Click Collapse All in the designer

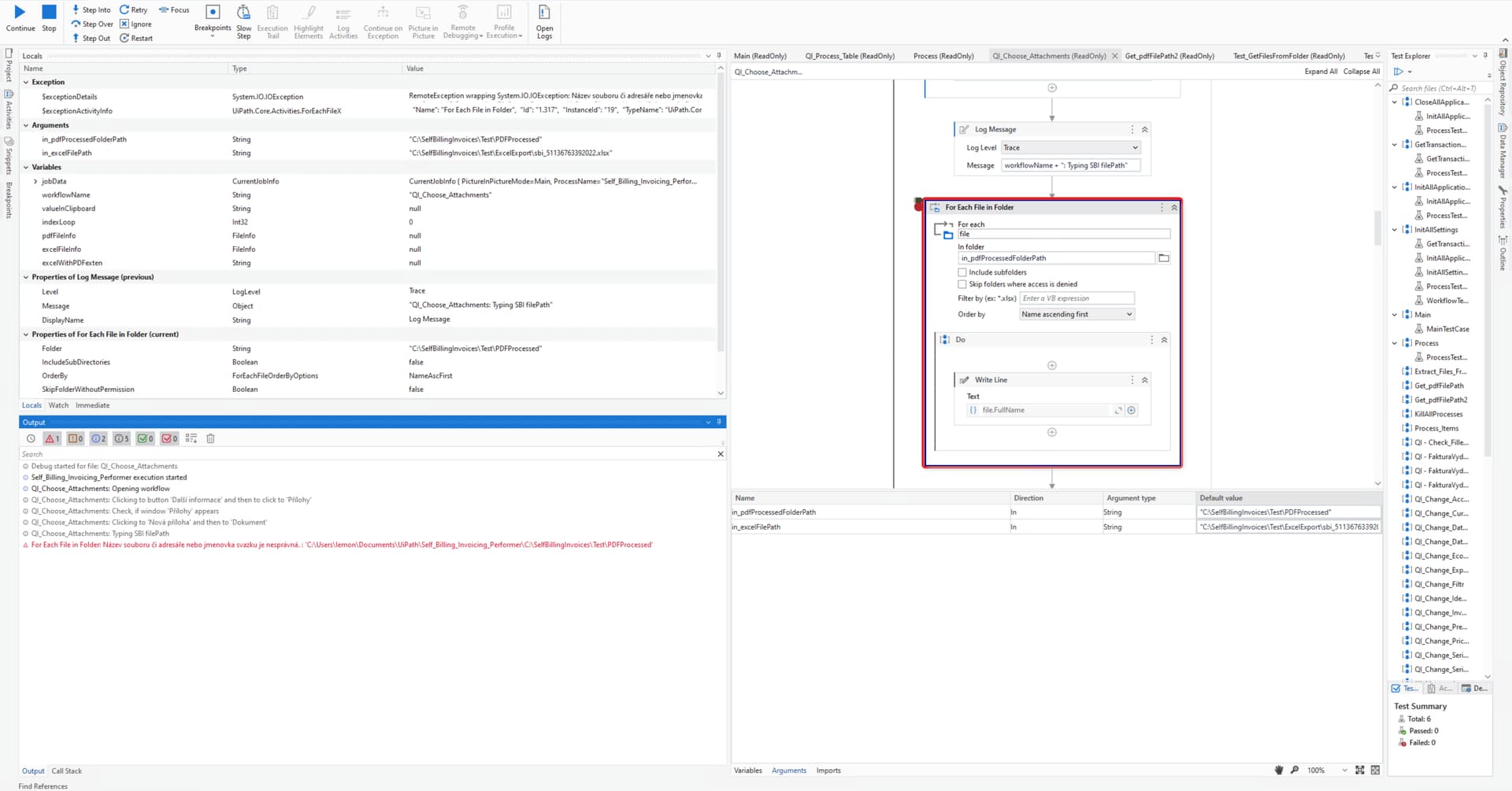pos(1362,72)
